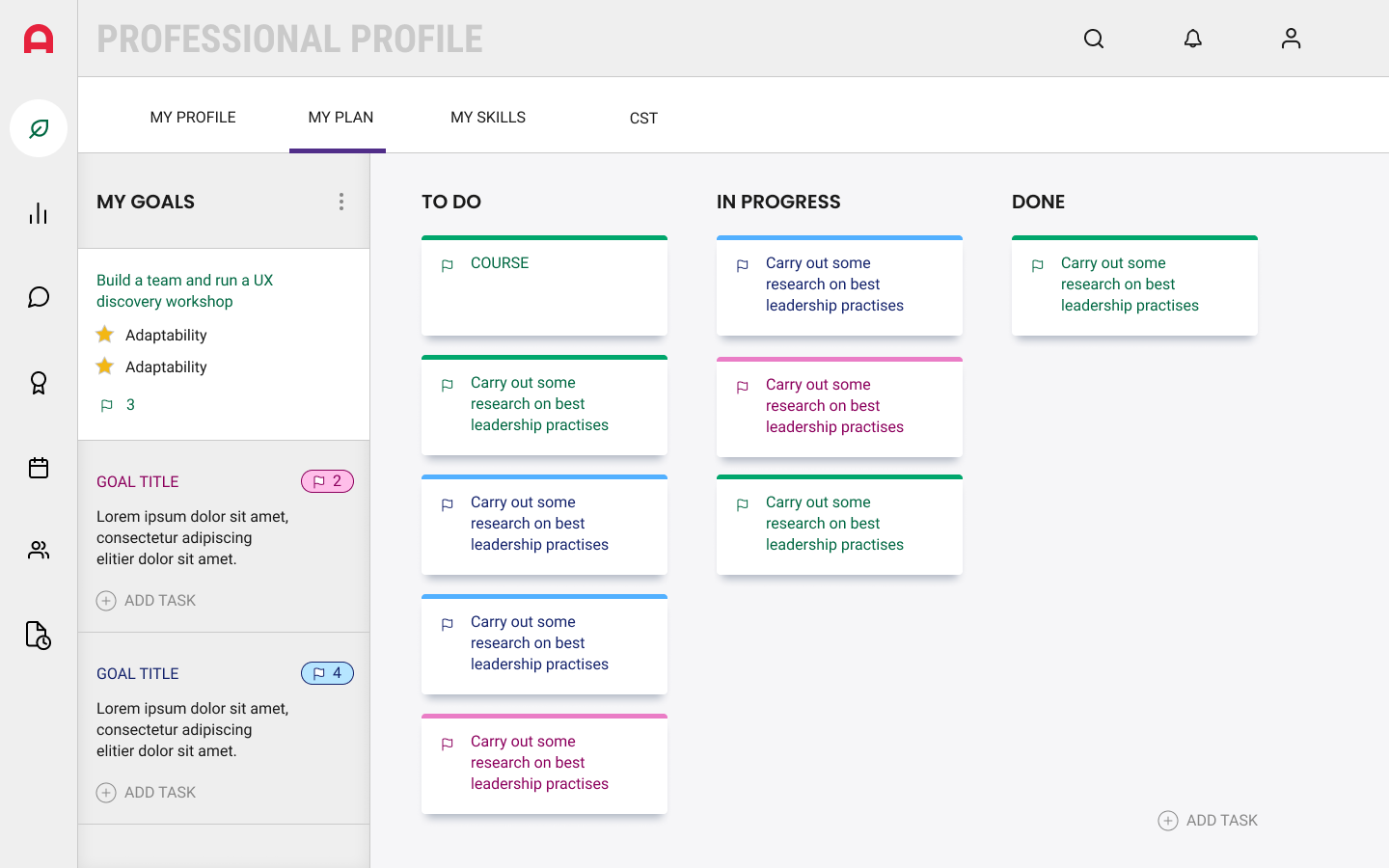Select the MY PLAN tab
The width and height of the screenshot is (1389, 868).
[340, 118]
